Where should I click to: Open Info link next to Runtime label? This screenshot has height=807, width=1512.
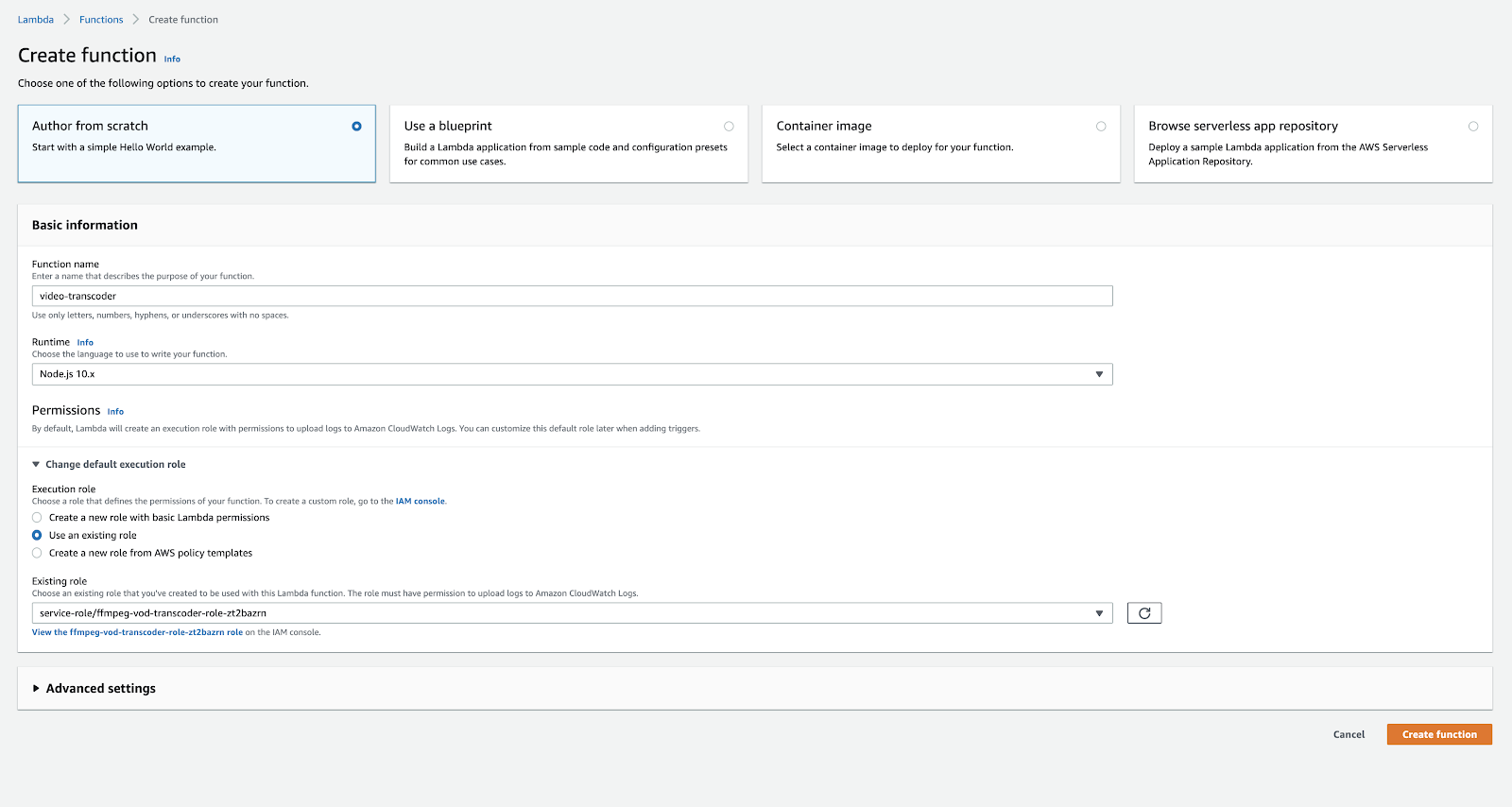point(85,343)
